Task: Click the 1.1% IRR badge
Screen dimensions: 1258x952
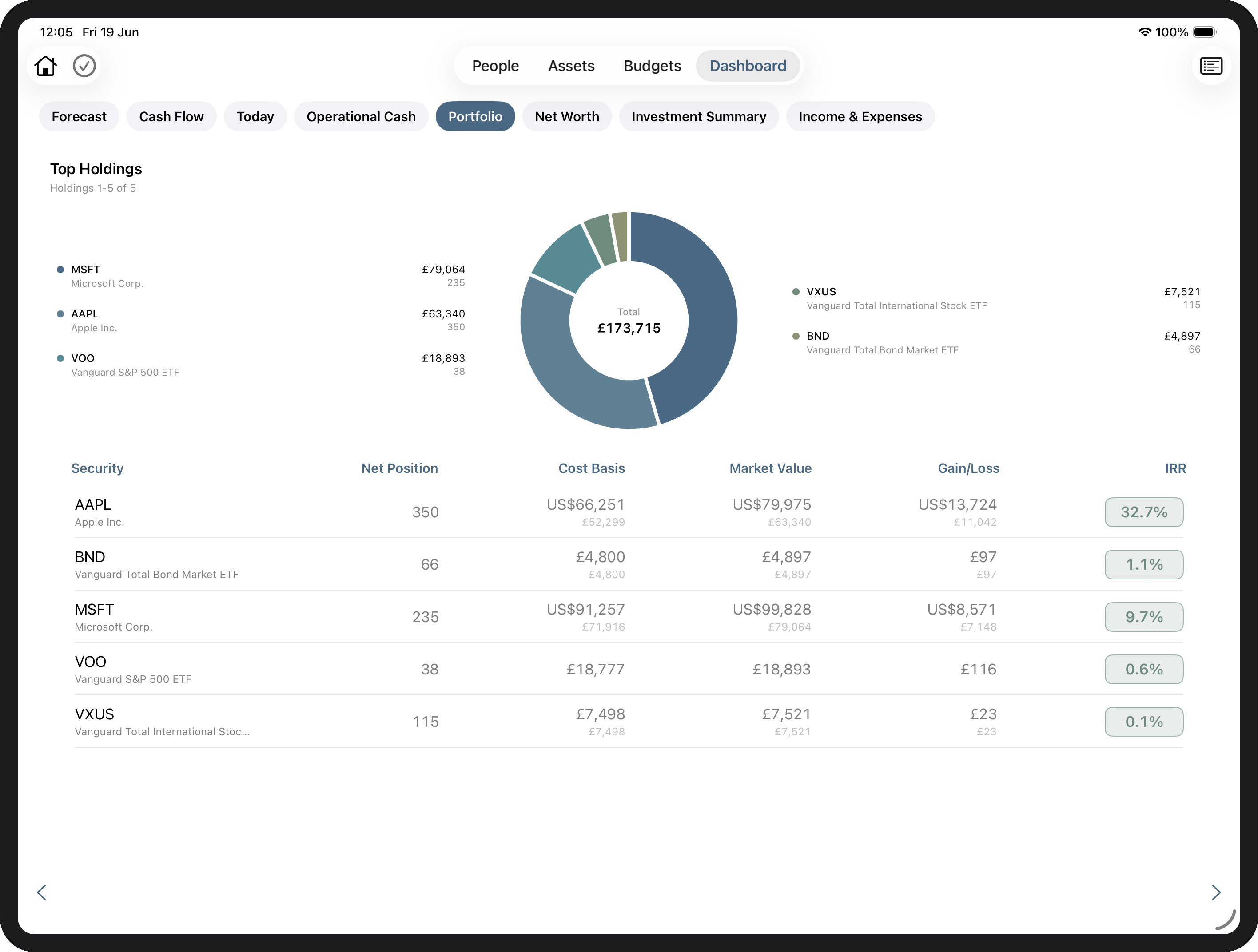Action: (1144, 564)
